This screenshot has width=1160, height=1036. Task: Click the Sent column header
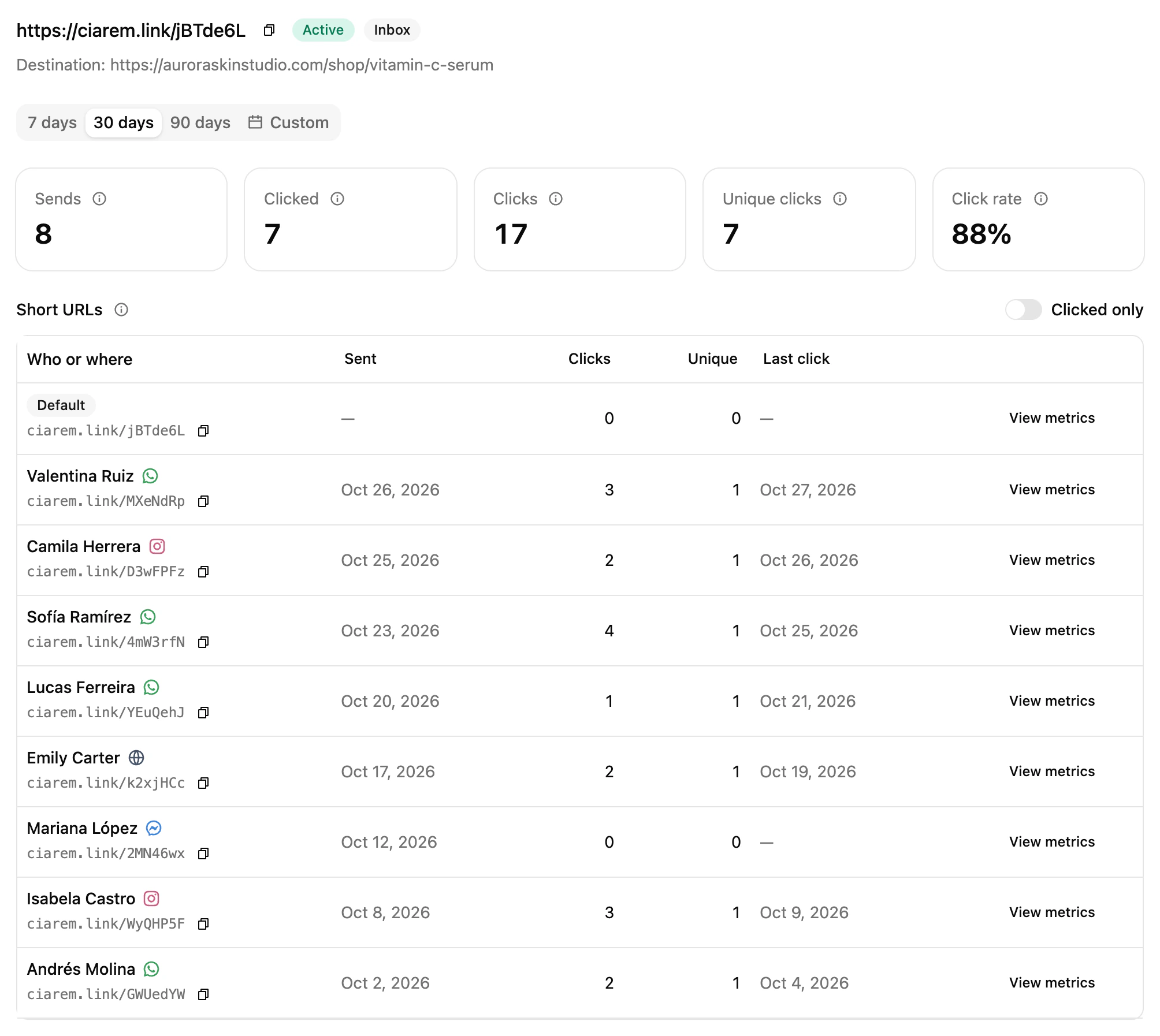point(360,359)
